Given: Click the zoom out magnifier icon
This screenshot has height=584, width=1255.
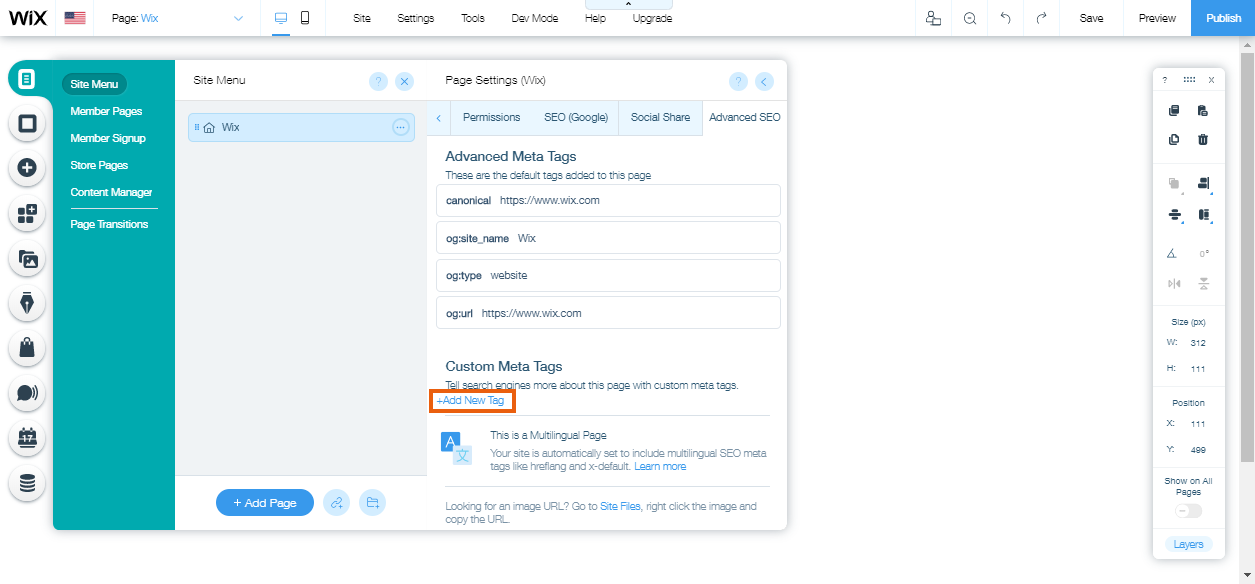Looking at the screenshot, I should 969,18.
